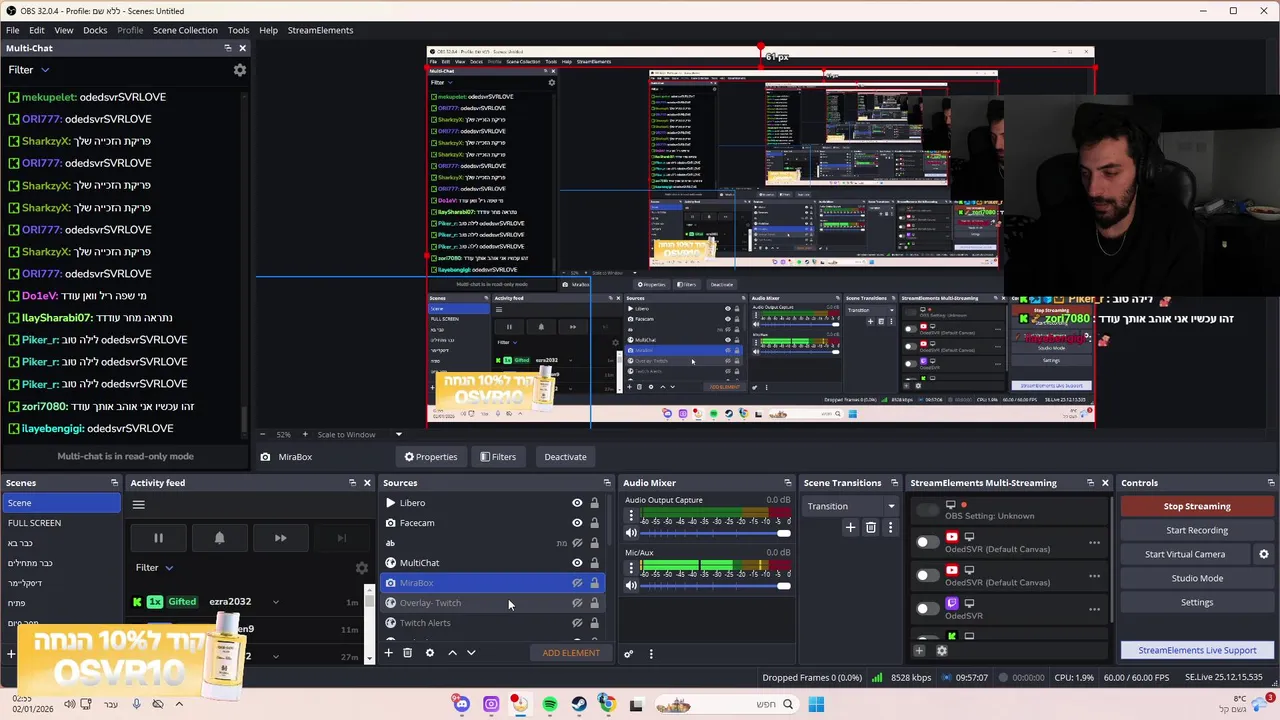The height and width of the screenshot is (720, 1280).
Task: Click Start Recording button
Action: pos(1197,530)
